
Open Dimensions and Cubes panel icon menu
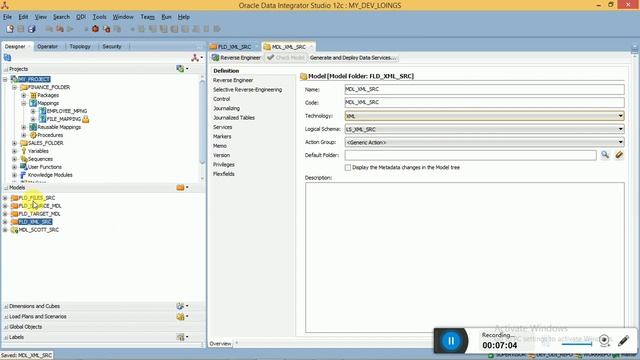pos(182,306)
